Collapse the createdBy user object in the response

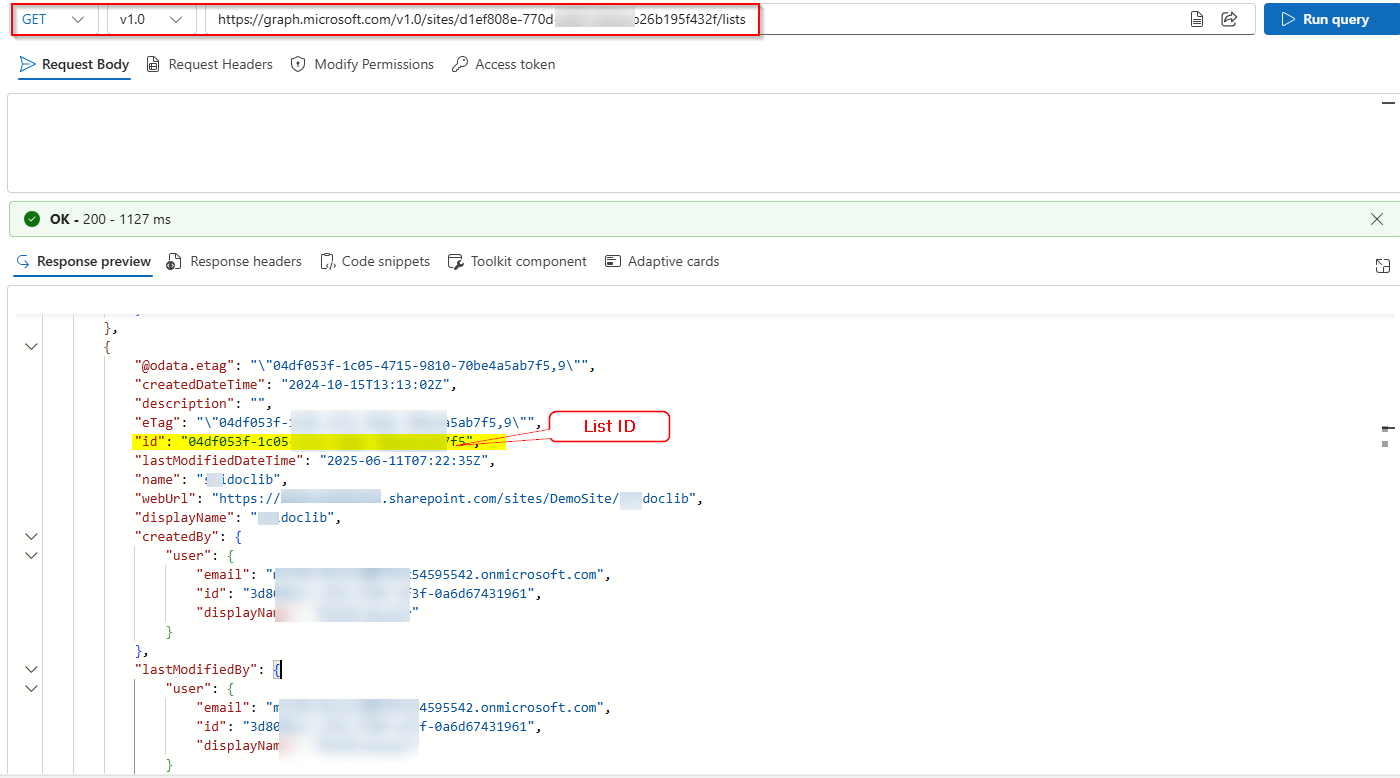[30, 555]
